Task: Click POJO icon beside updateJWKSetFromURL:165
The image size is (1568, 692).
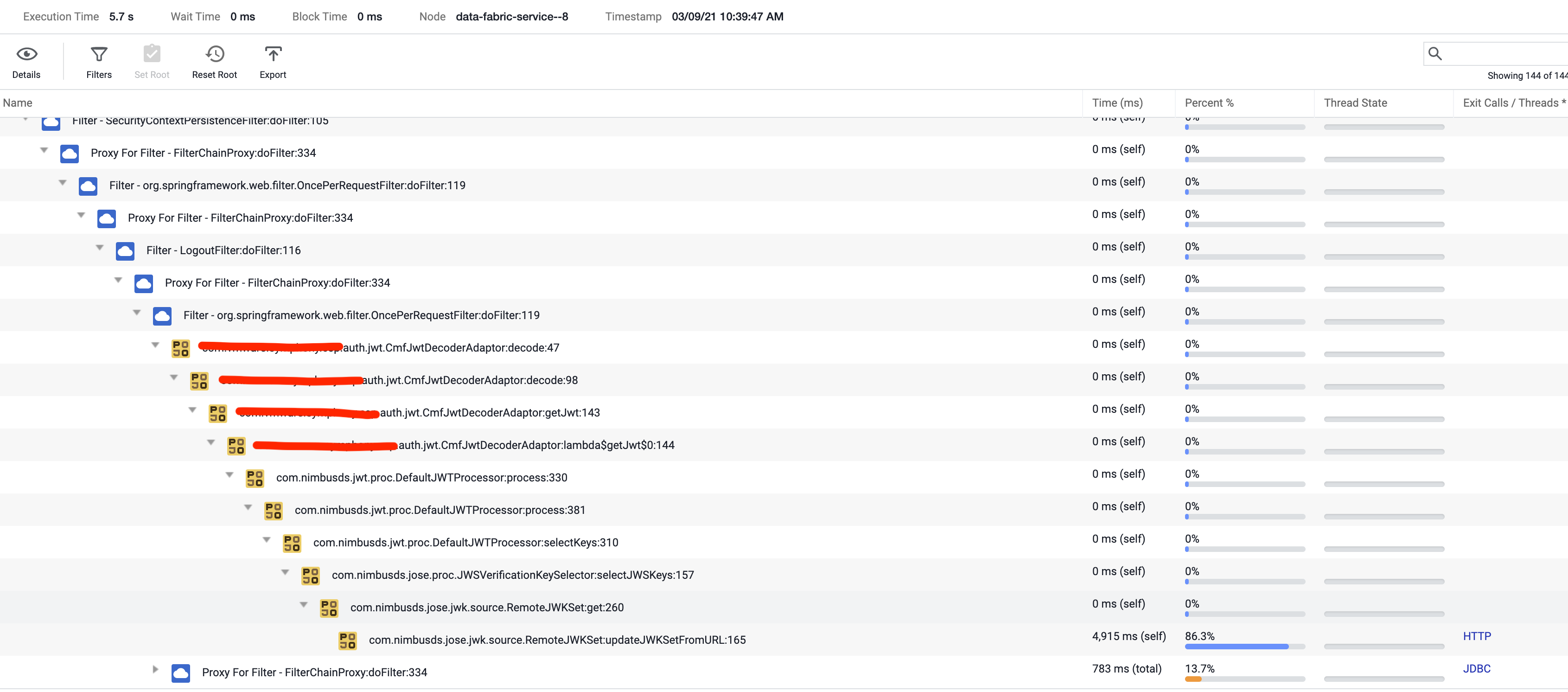Action: pyautogui.click(x=348, y=640)
